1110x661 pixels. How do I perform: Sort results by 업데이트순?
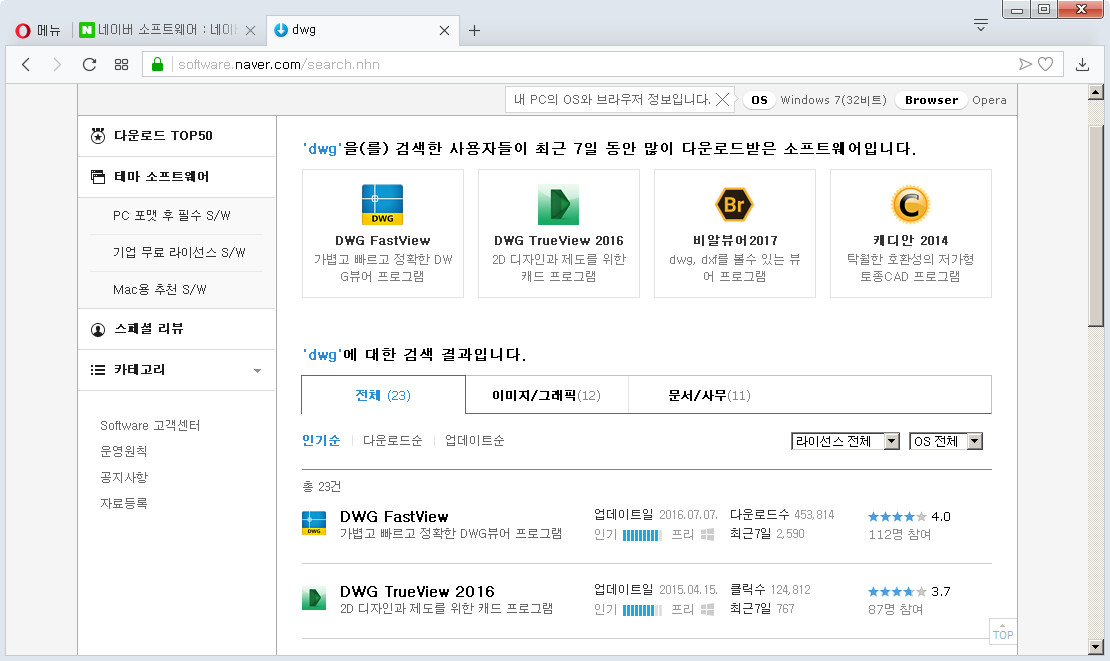(x=474, y=440)
